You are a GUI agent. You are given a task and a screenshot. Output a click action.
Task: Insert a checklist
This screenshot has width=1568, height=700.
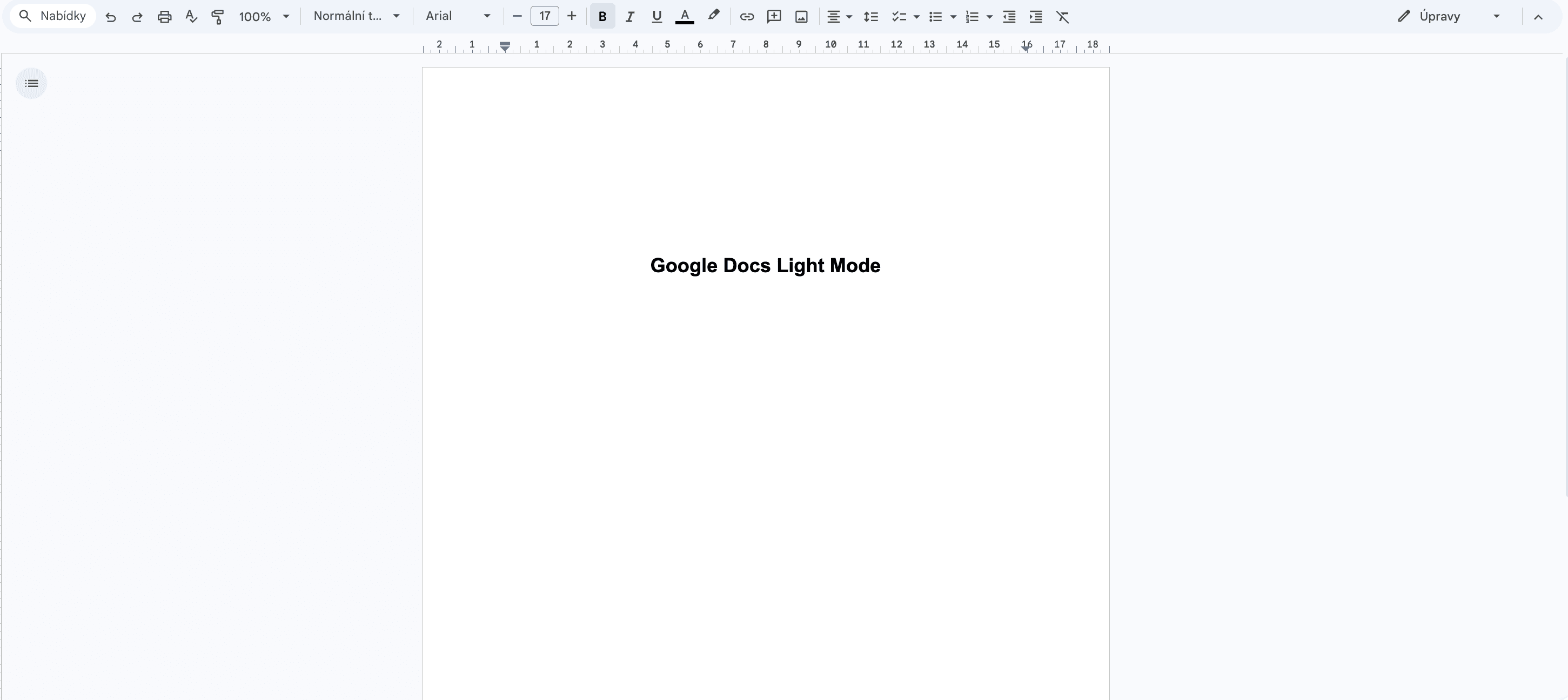click(x=899, y=16)
